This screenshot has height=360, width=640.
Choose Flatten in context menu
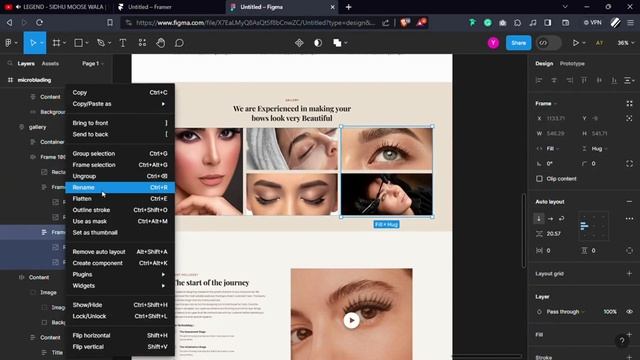pyautogui.click(x=120, y=199)
